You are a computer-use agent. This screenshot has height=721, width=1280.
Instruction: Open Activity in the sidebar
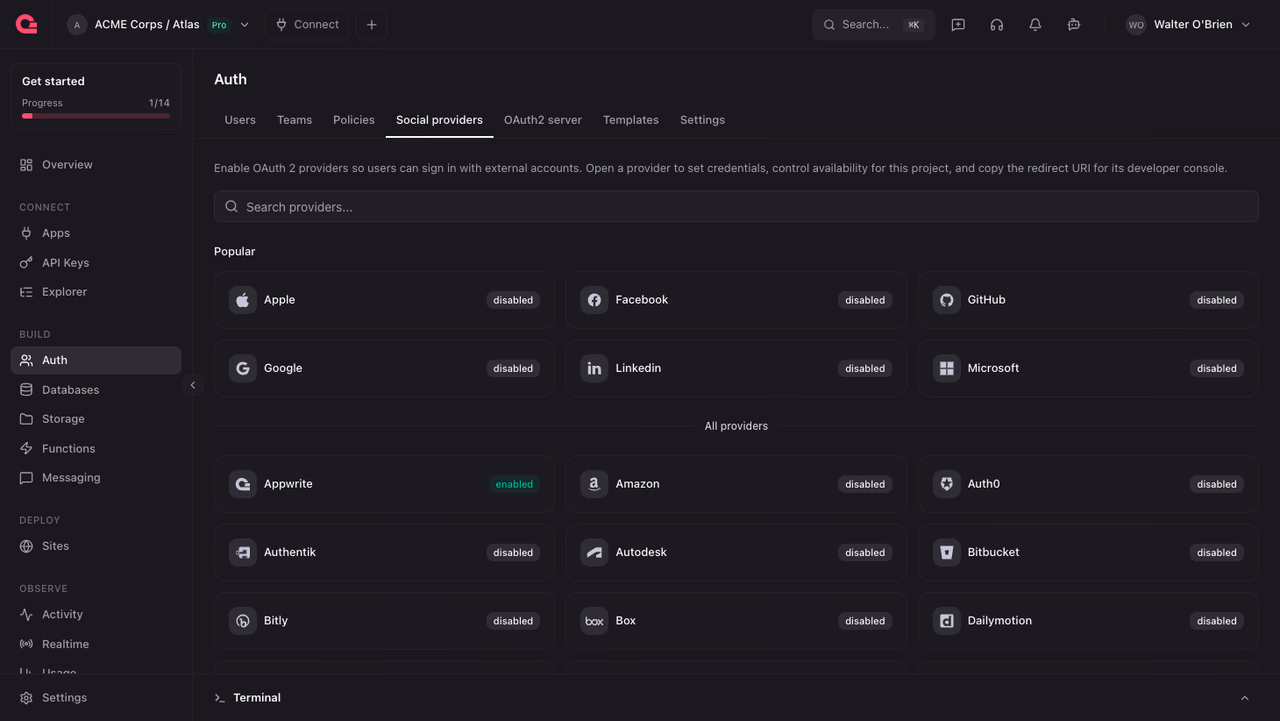(x=96, y=615)
